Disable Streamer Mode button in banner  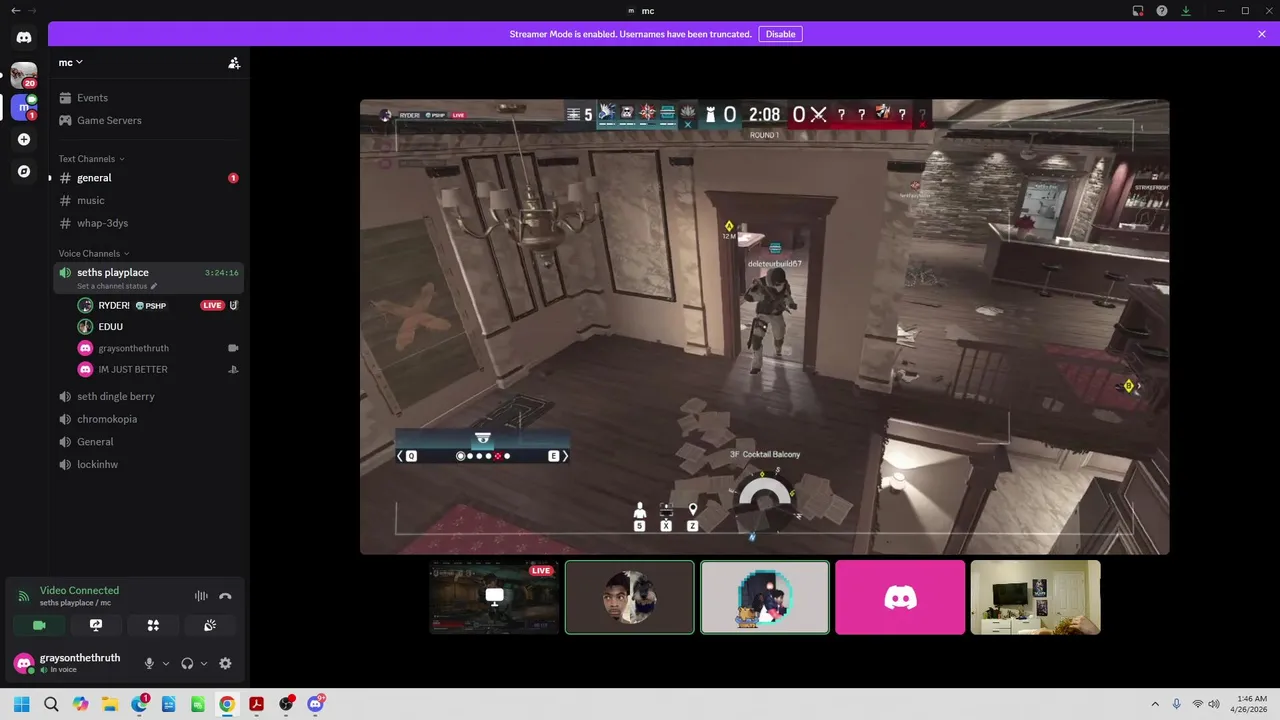[x=780, y=34]
